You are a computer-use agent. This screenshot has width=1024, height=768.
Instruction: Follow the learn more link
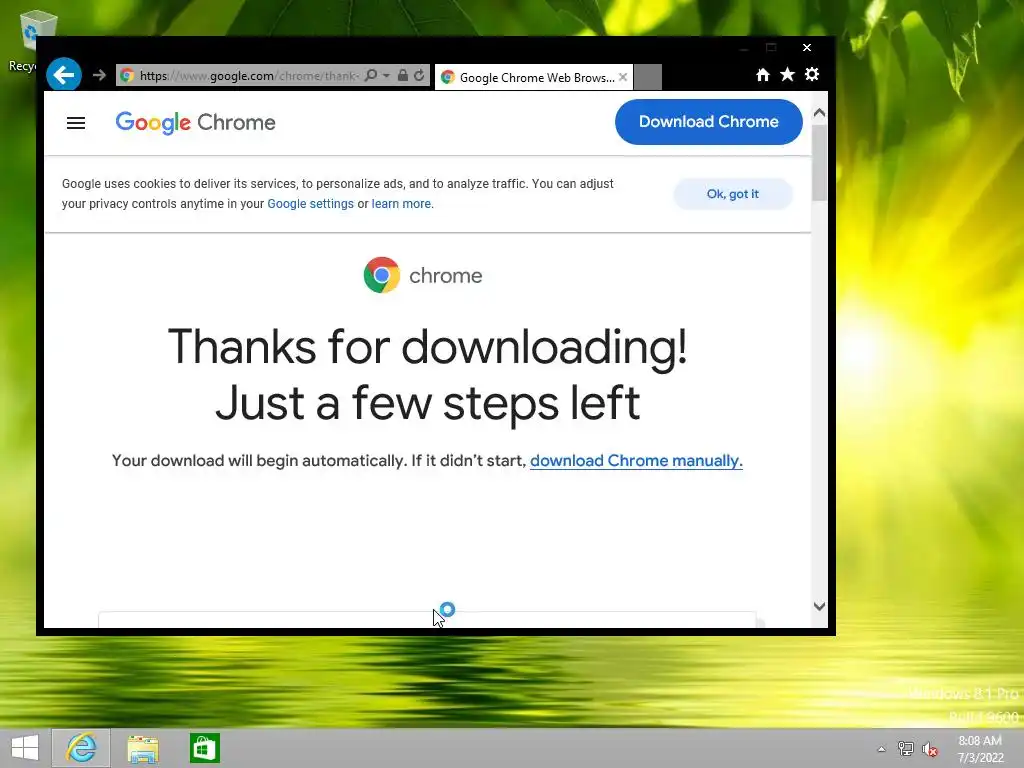point(401,204)
